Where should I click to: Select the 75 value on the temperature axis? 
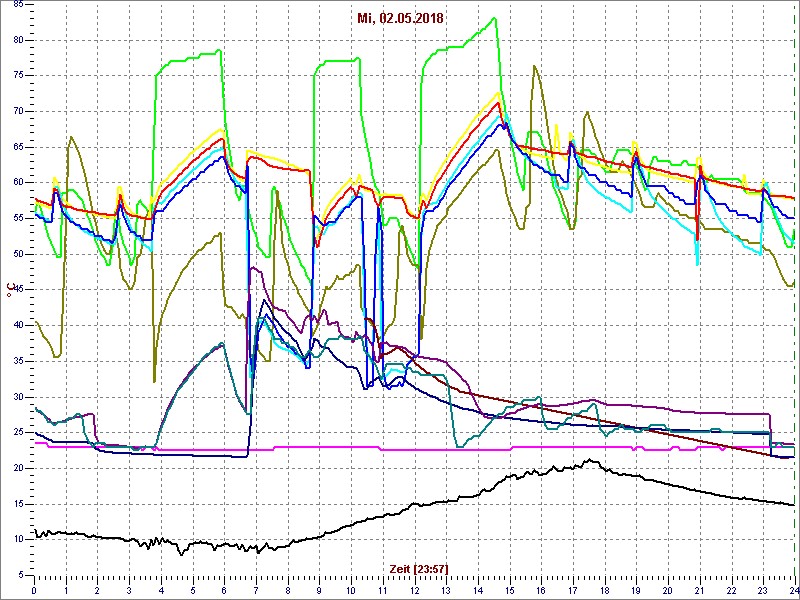(17, 76)
